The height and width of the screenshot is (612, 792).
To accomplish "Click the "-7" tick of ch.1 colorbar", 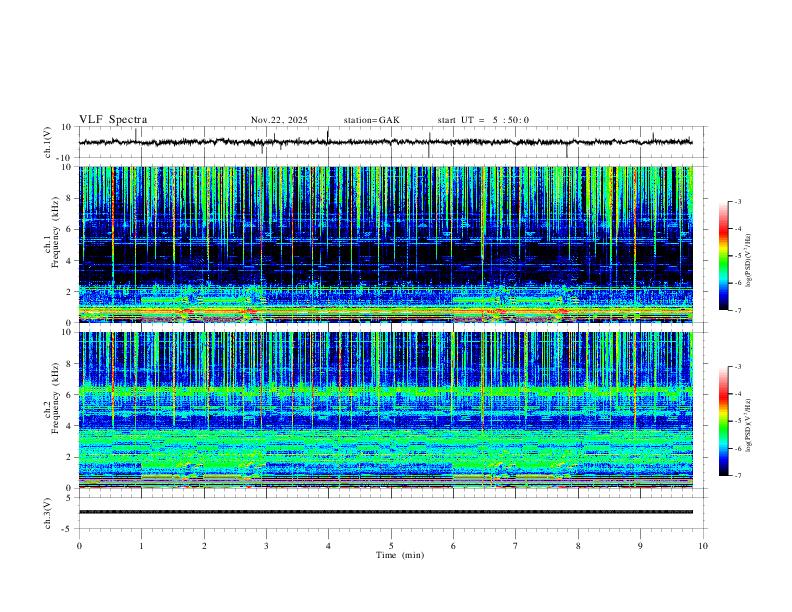I will (x=738, y=311).
